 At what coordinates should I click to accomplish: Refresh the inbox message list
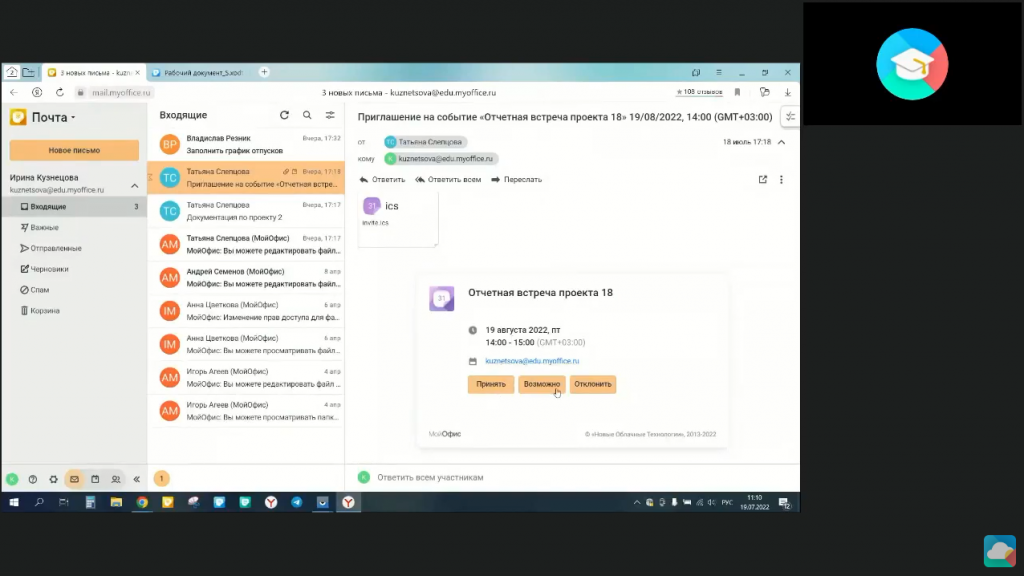pos(284,115)
